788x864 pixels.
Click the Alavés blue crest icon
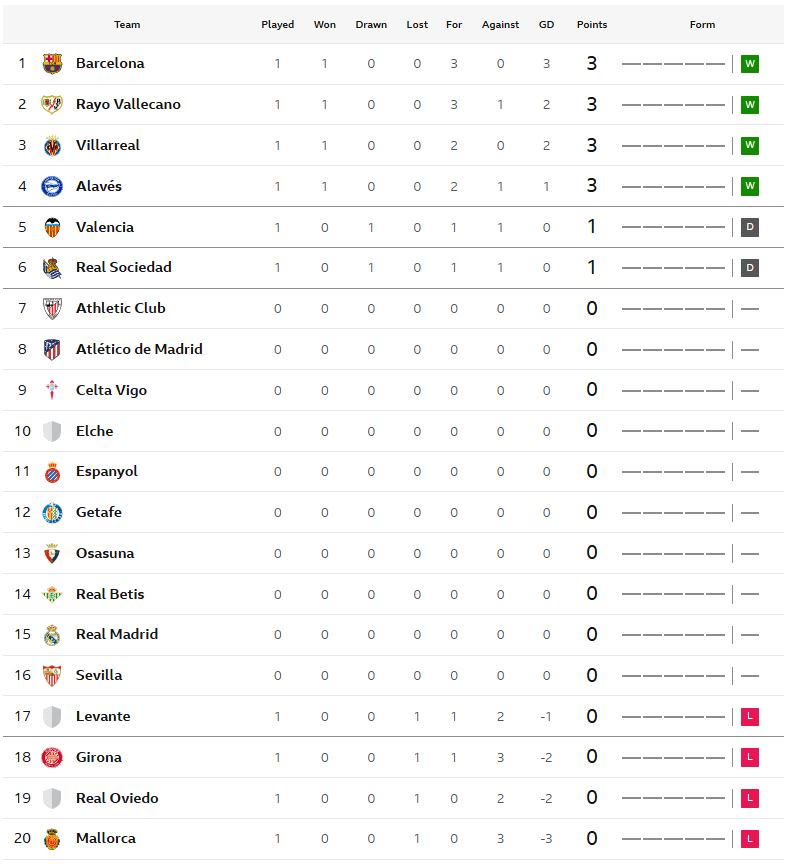click(x=52, y=187)
